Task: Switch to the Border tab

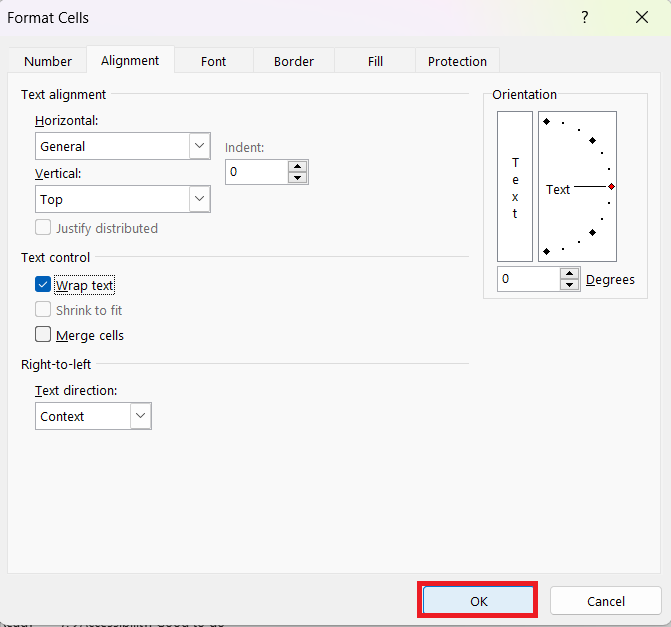Action: coord(294,61)
